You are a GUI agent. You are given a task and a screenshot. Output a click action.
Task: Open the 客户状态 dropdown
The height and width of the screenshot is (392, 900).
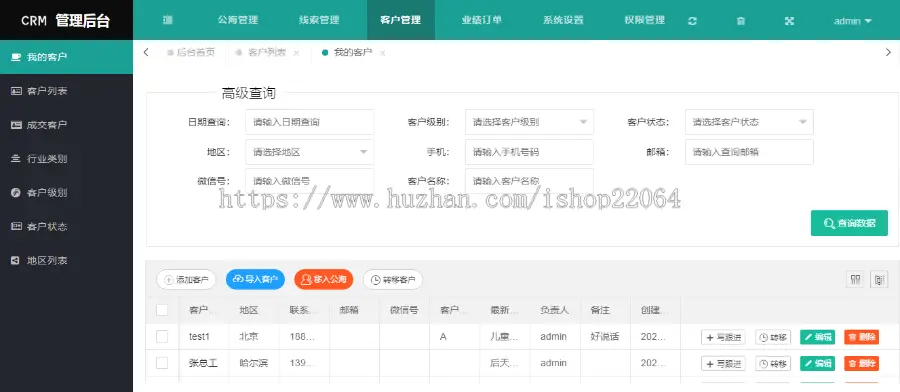point(749,122)
